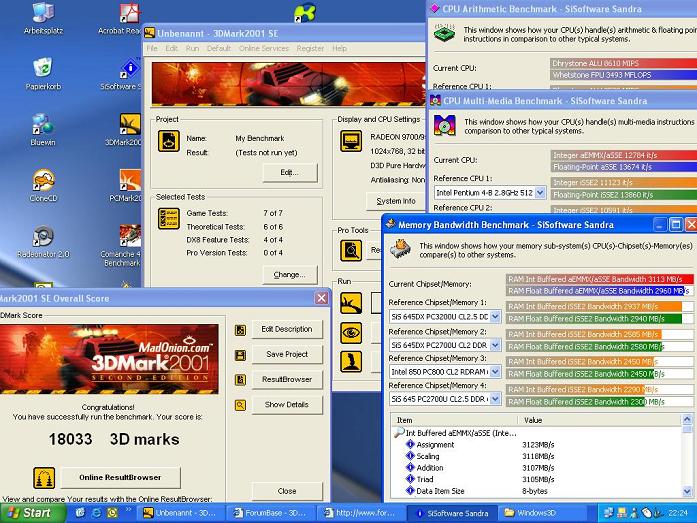Switch to Unbenannt 3DMark taskbar button
The image size is (697, 523).
click(x=182, y=513)
